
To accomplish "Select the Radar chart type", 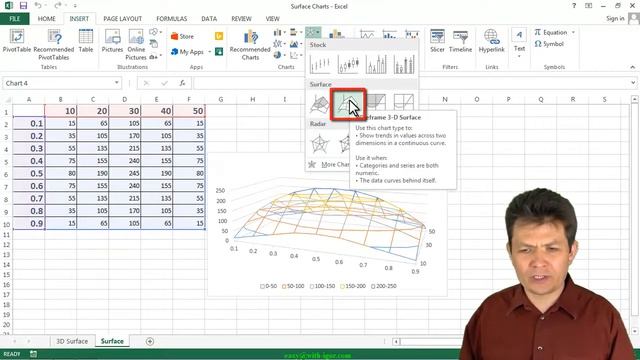I will [320, 143].
